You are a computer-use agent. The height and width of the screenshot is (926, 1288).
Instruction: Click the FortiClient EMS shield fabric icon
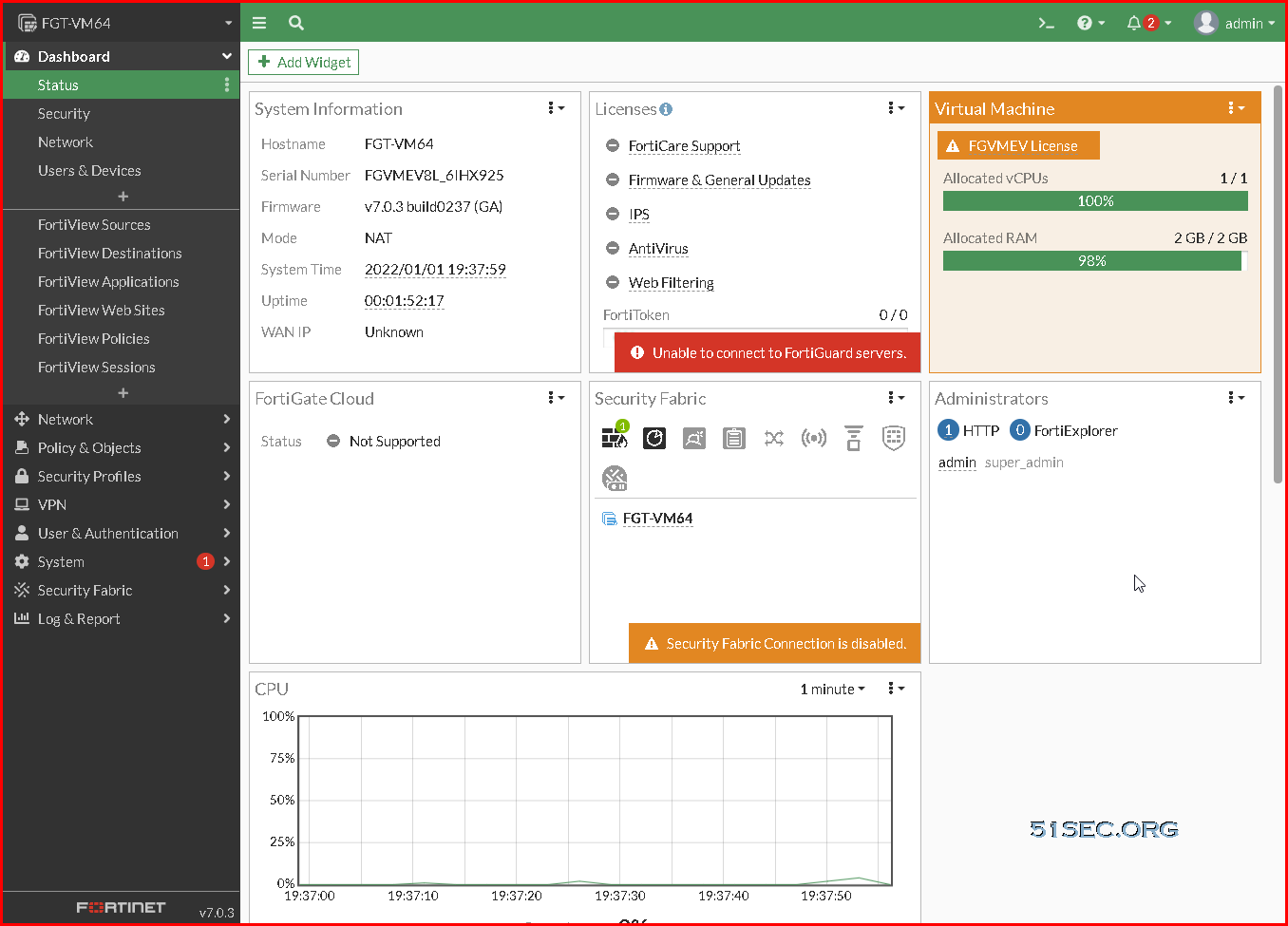(x=894, y=438)
